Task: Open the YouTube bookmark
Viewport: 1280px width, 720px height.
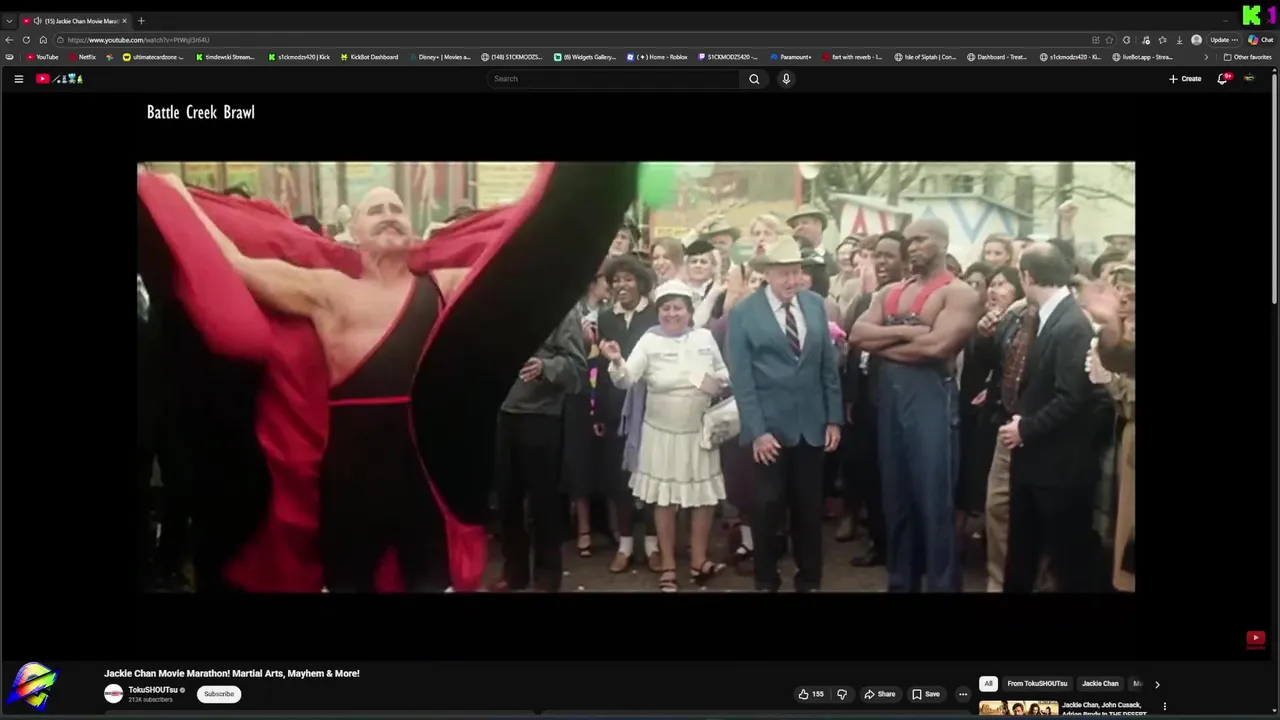Action: [x=42, y=57]
